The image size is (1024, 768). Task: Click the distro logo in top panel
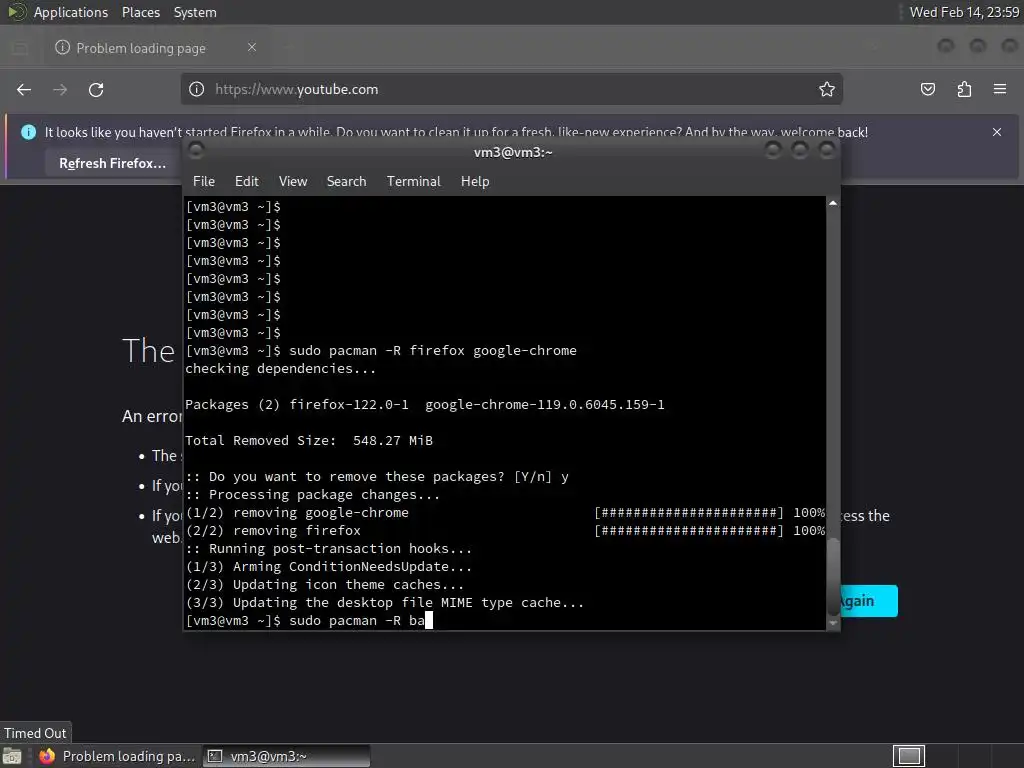[17, 12]
